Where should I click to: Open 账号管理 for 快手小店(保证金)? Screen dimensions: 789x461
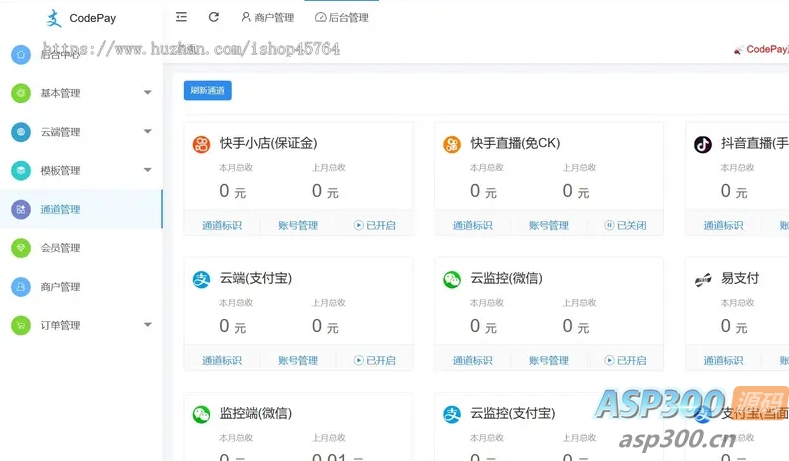click(298, 225)
